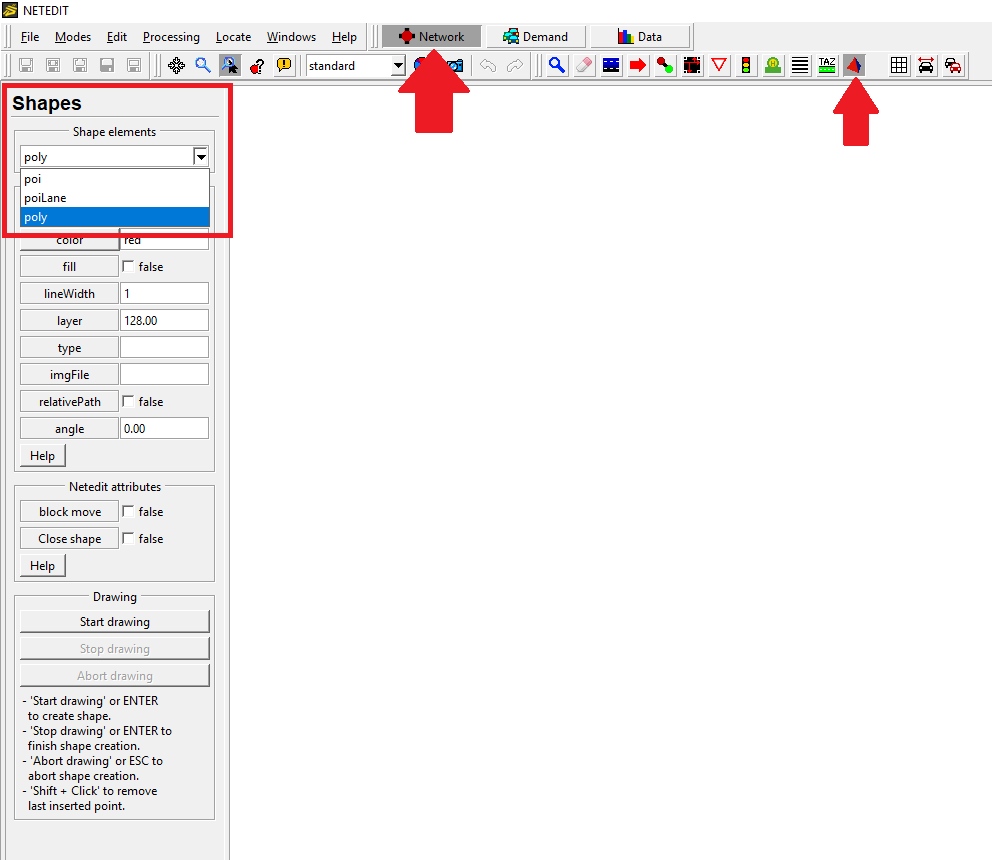
Task: Click the polygon shape mode icon
Action: point(854,65)
